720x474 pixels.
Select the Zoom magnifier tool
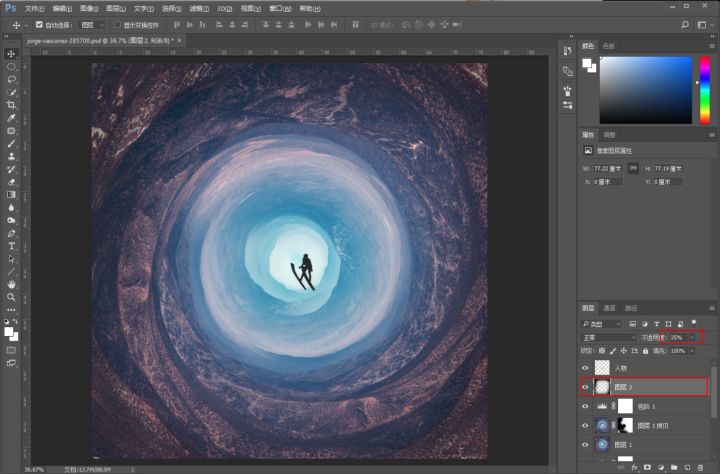pos(12,297)
